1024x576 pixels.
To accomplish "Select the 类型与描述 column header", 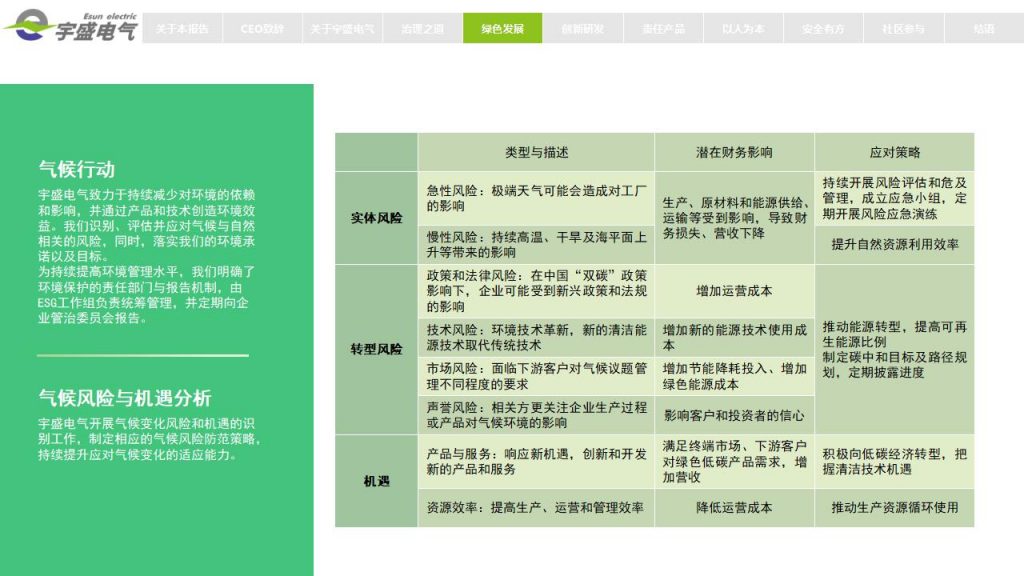I will (536, 152).
